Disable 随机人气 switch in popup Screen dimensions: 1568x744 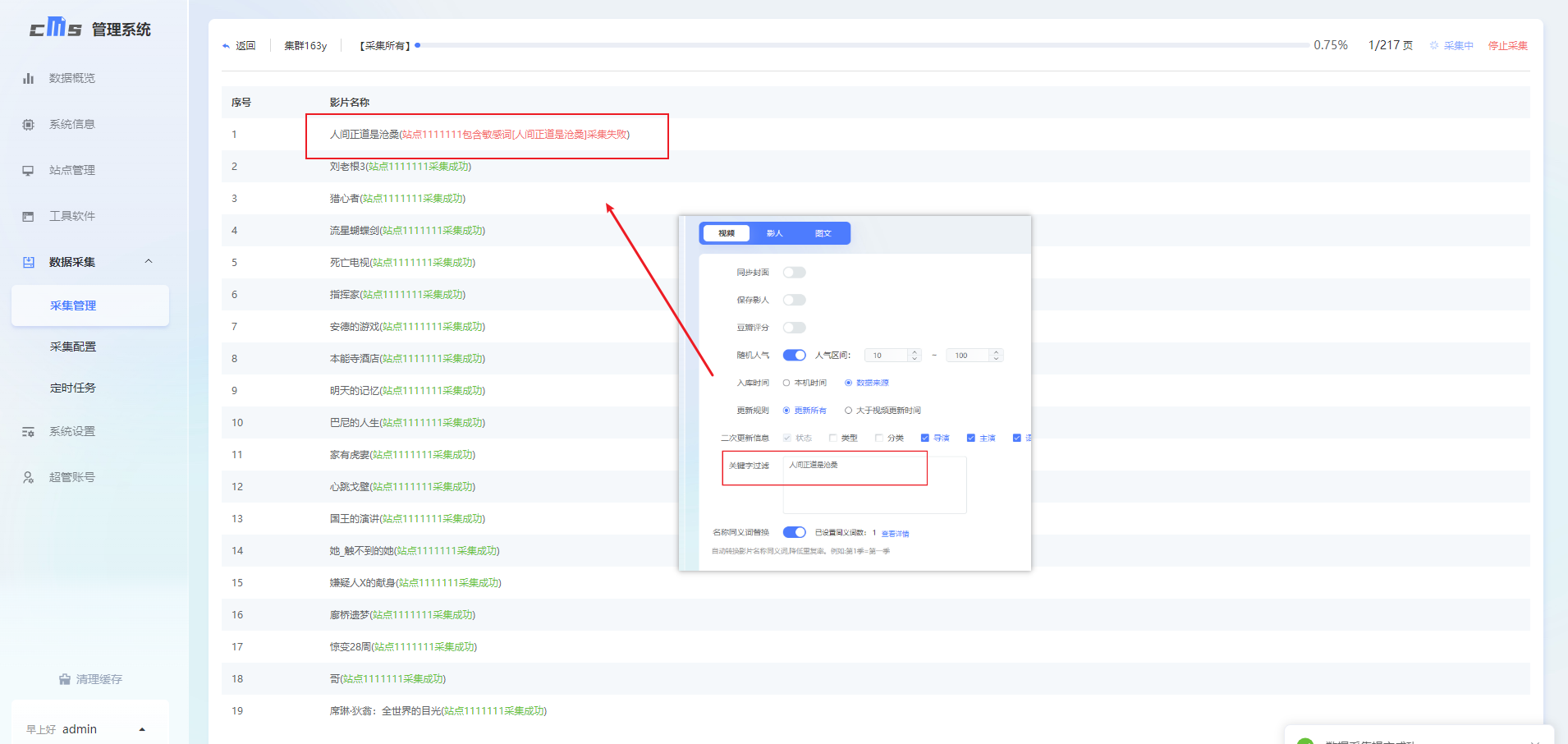point(794,355)
